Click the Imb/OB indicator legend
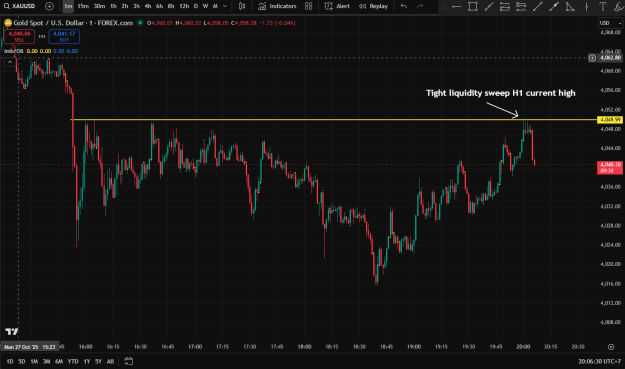The height and width of the screenshot is (369, 625). point(14,51)
